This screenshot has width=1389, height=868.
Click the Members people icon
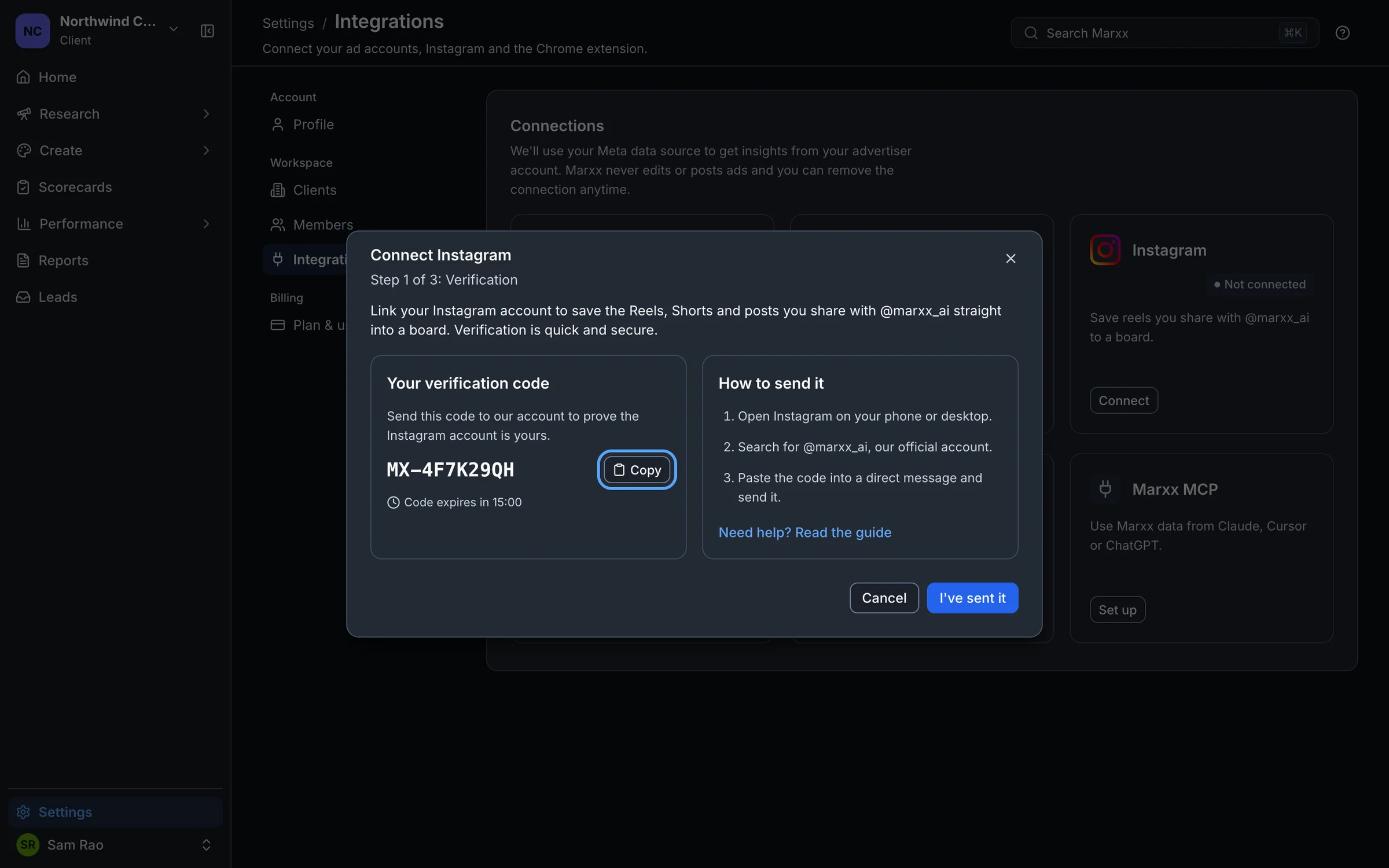[277, 225]
